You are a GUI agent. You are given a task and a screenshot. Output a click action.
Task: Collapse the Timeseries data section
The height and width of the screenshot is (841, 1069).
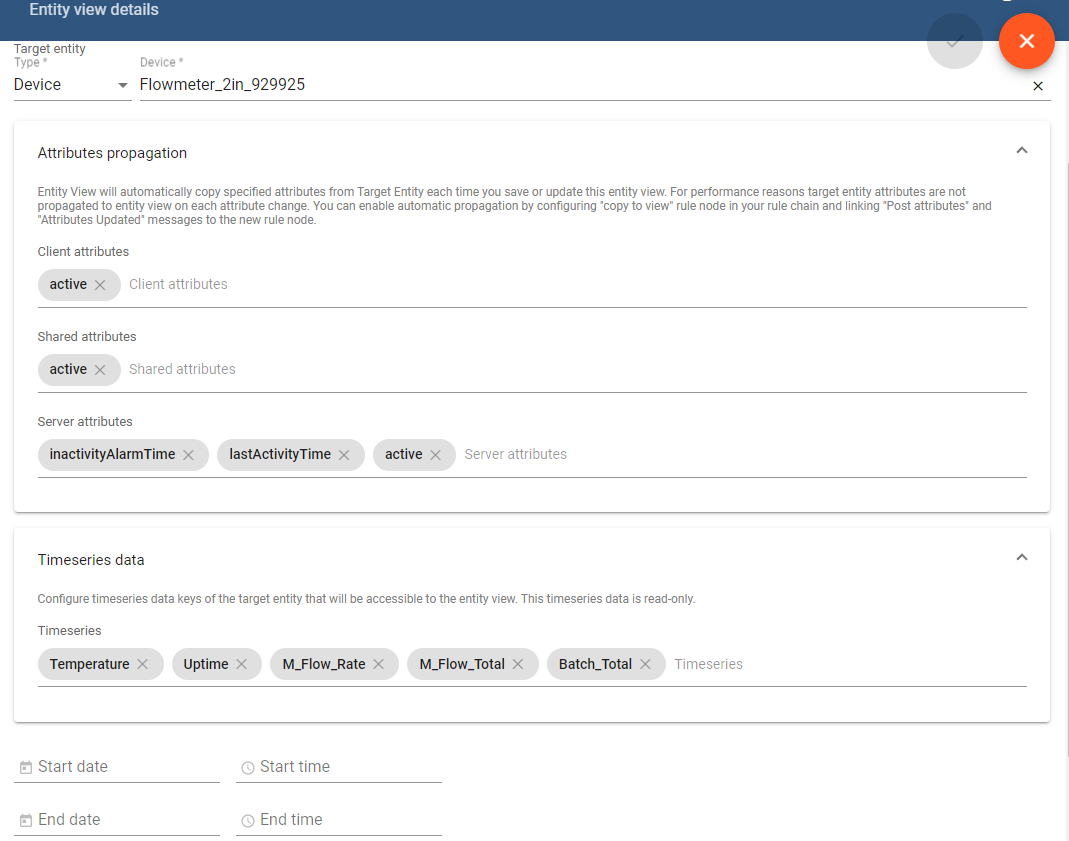coord(1021,556)
